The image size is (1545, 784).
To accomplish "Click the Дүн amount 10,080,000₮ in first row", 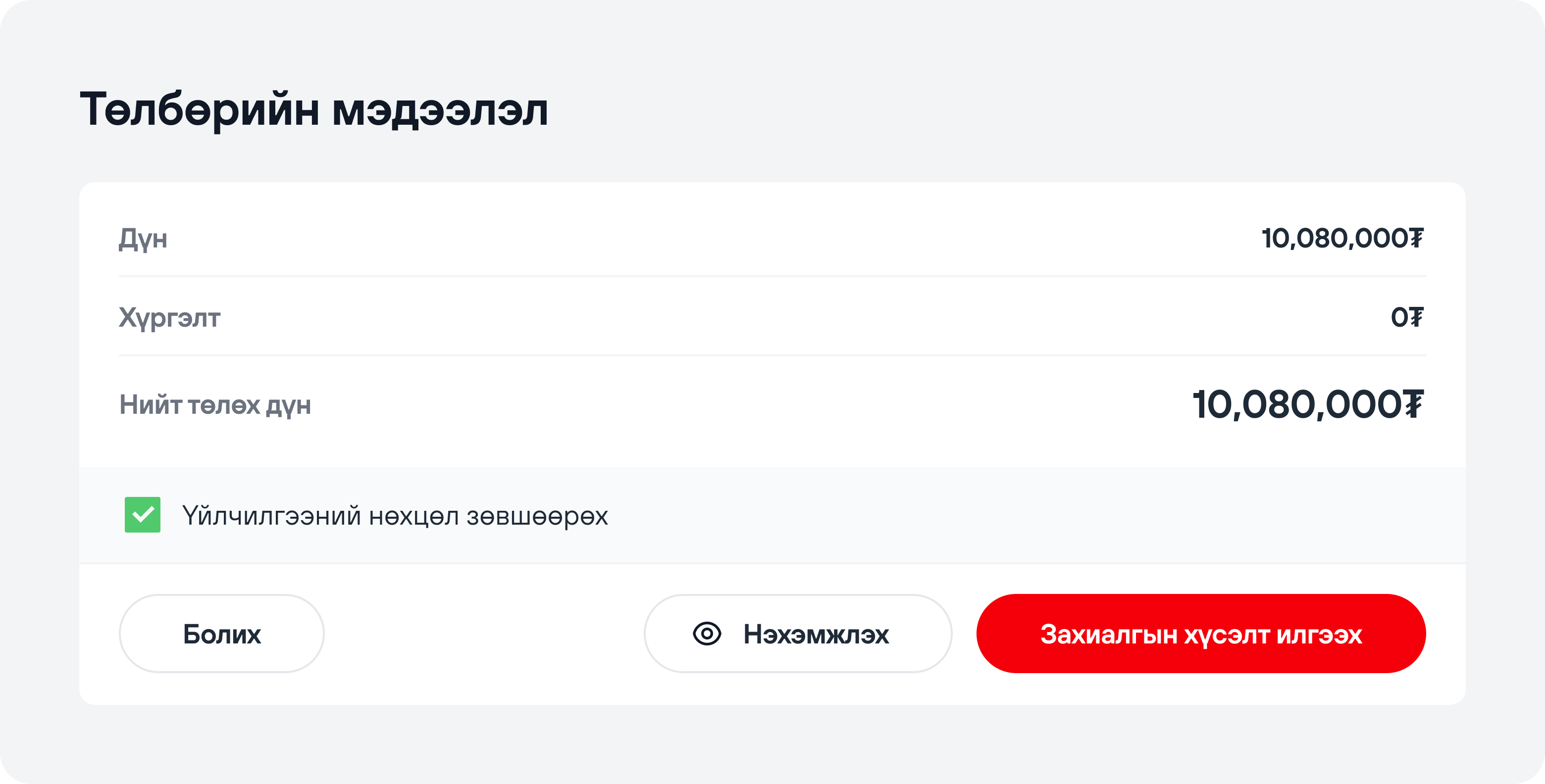I will point(1341,239).
